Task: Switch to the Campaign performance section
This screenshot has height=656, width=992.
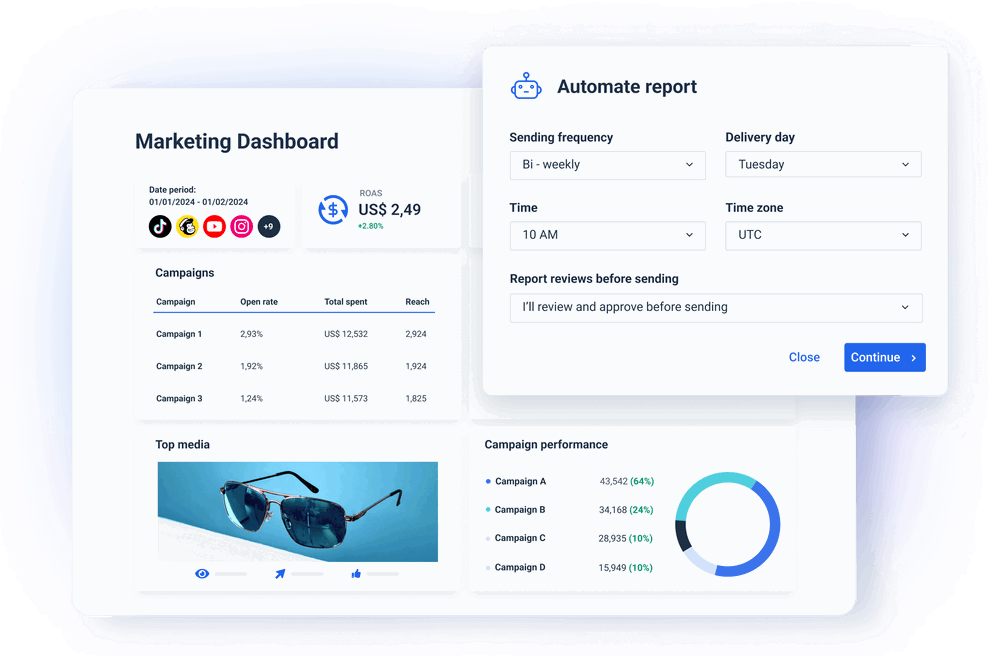Action: click(x=545, y=444)
